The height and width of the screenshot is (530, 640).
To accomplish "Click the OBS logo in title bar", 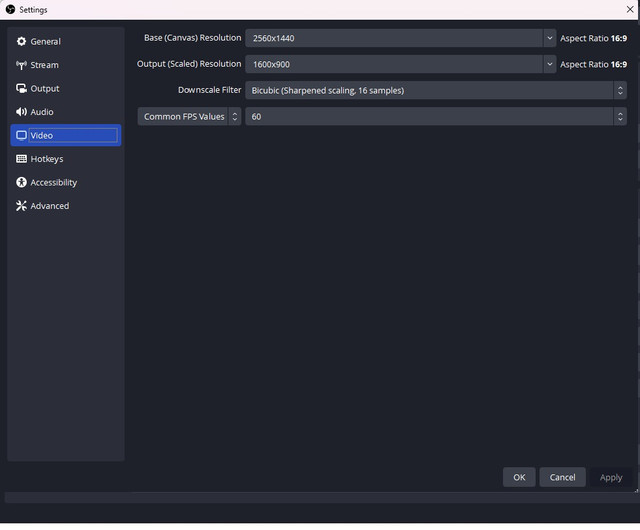I will (11, 9).
